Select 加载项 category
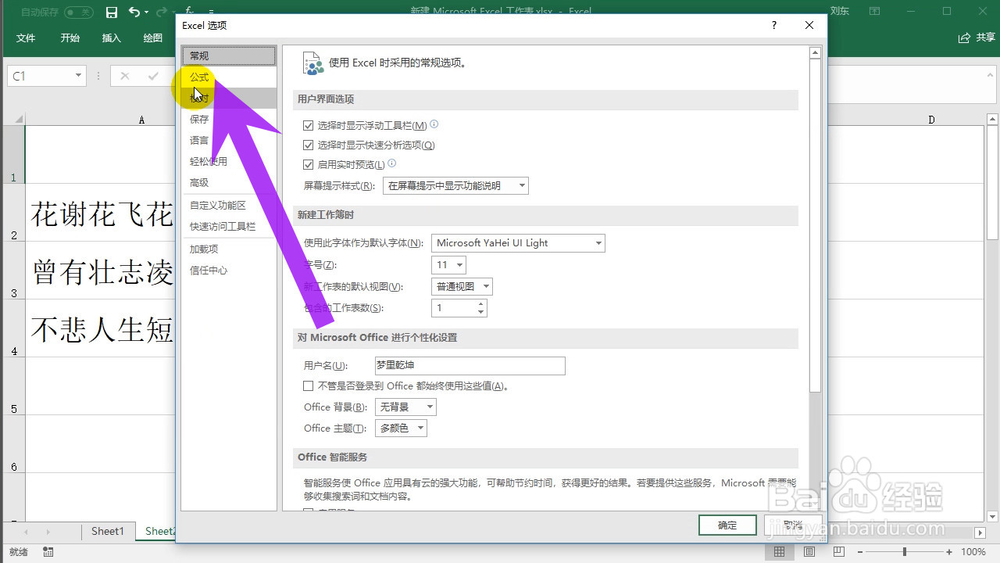This screenshot has height=563, width=1000. coord(229,249)
